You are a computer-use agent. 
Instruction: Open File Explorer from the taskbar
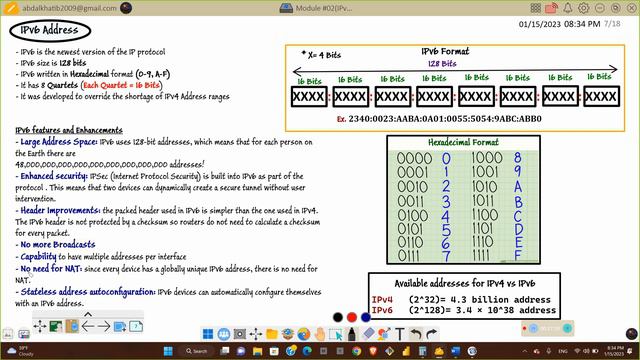pyautogui.click(x=258, y=351)
